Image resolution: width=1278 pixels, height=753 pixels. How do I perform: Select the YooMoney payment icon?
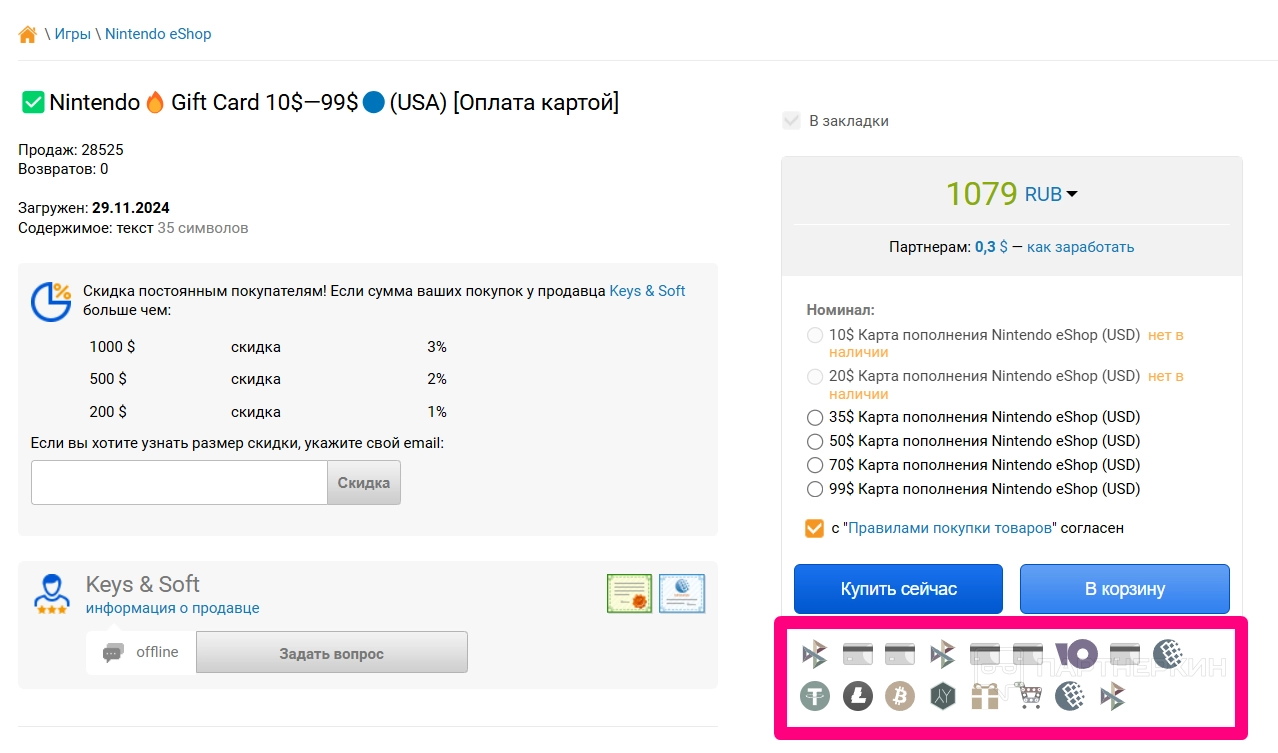pyautogui.click(x=1076, y=654)
